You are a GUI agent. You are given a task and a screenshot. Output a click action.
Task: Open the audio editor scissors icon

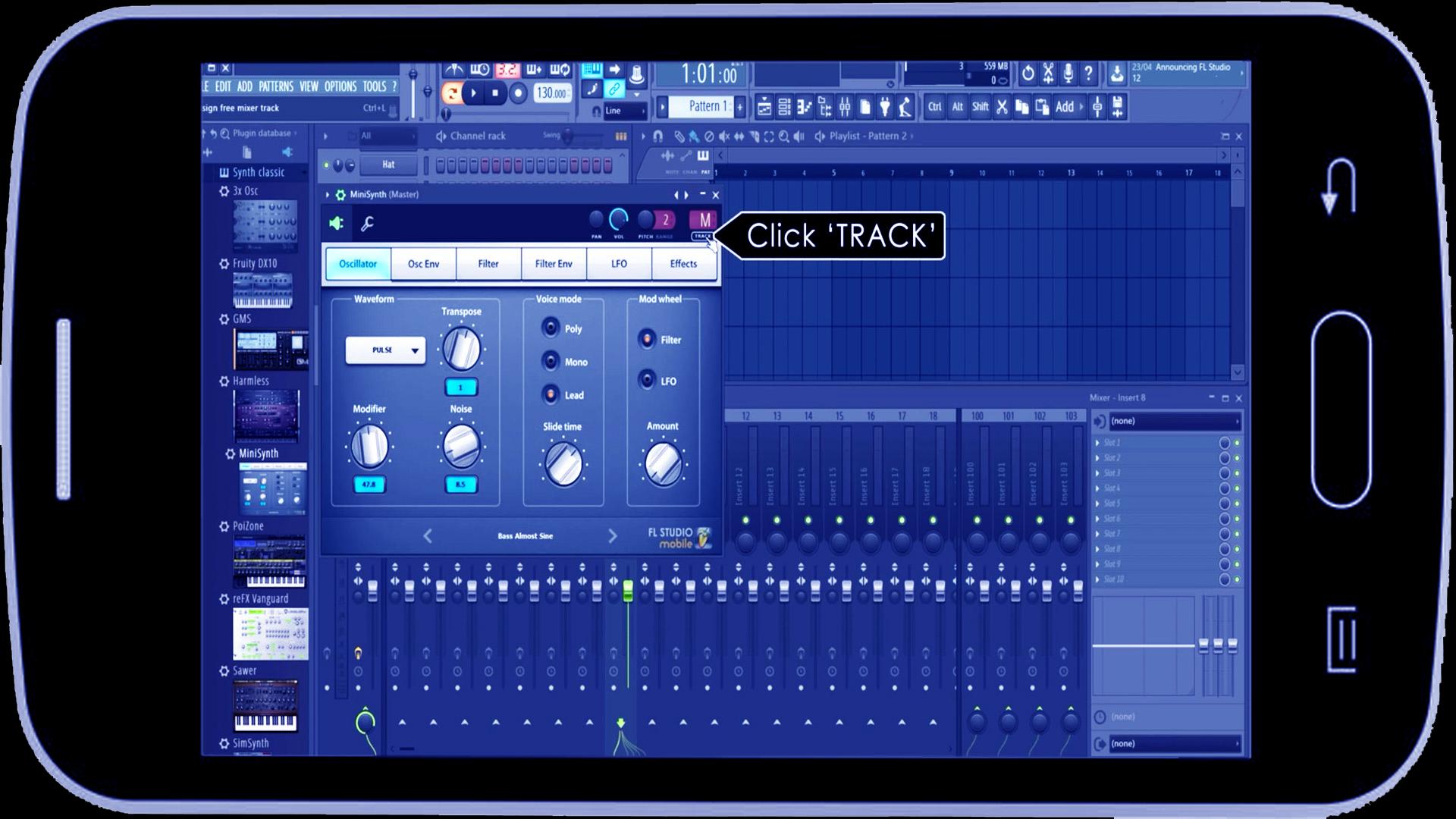coord(1048,74)
